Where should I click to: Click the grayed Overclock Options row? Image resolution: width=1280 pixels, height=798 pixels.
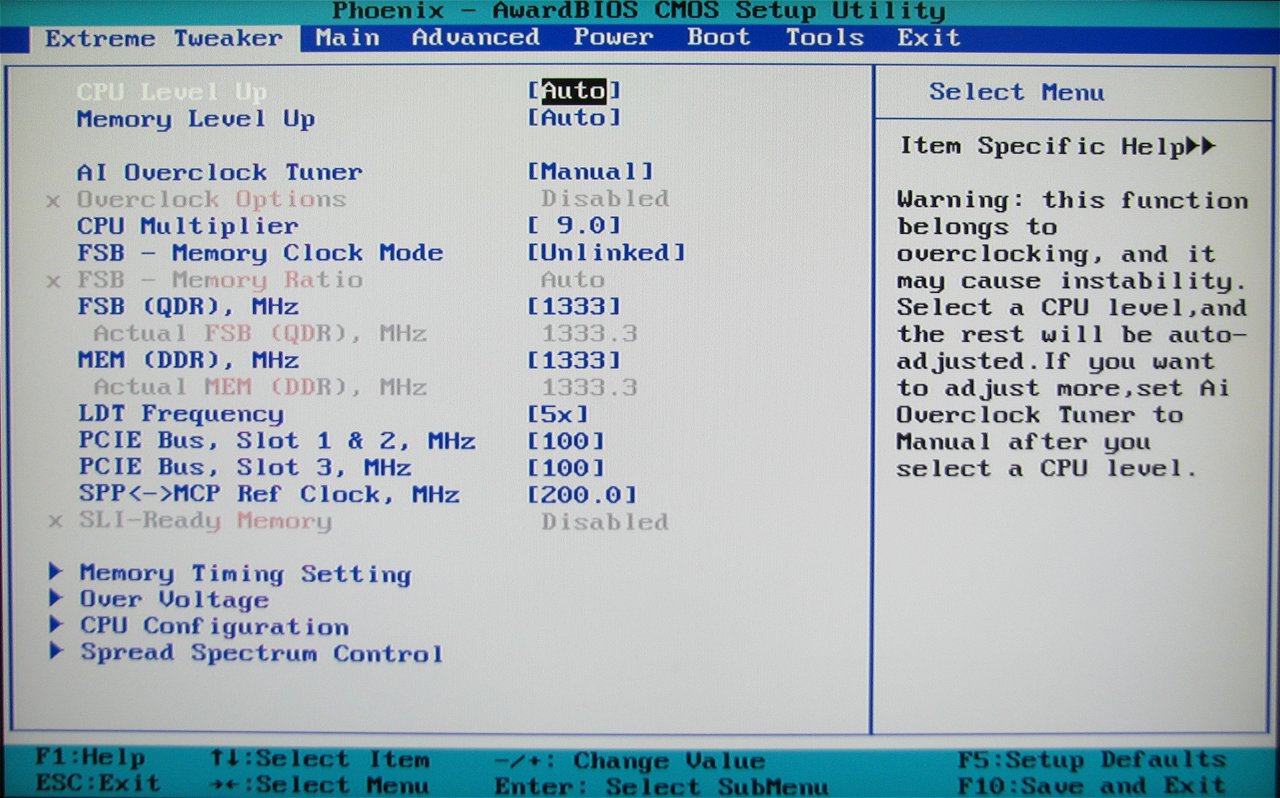click(357, 199)
